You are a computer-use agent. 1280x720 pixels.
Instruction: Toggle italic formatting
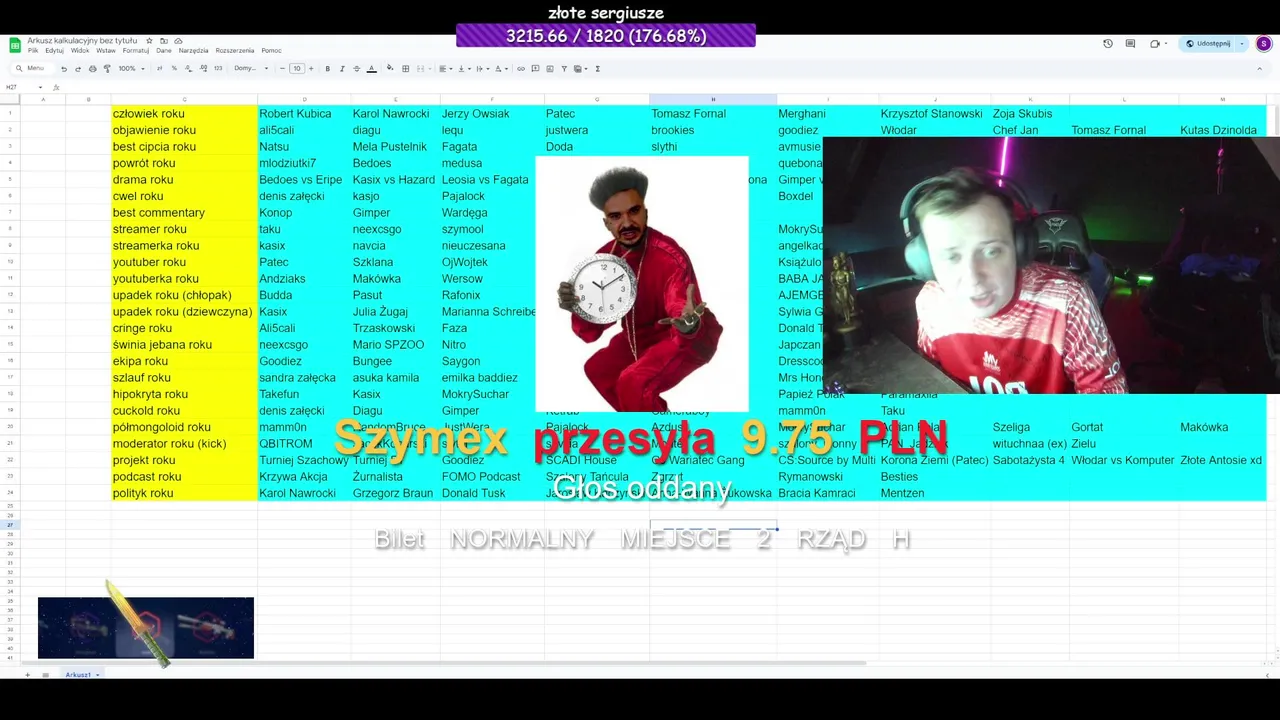(x=342, y=69)
